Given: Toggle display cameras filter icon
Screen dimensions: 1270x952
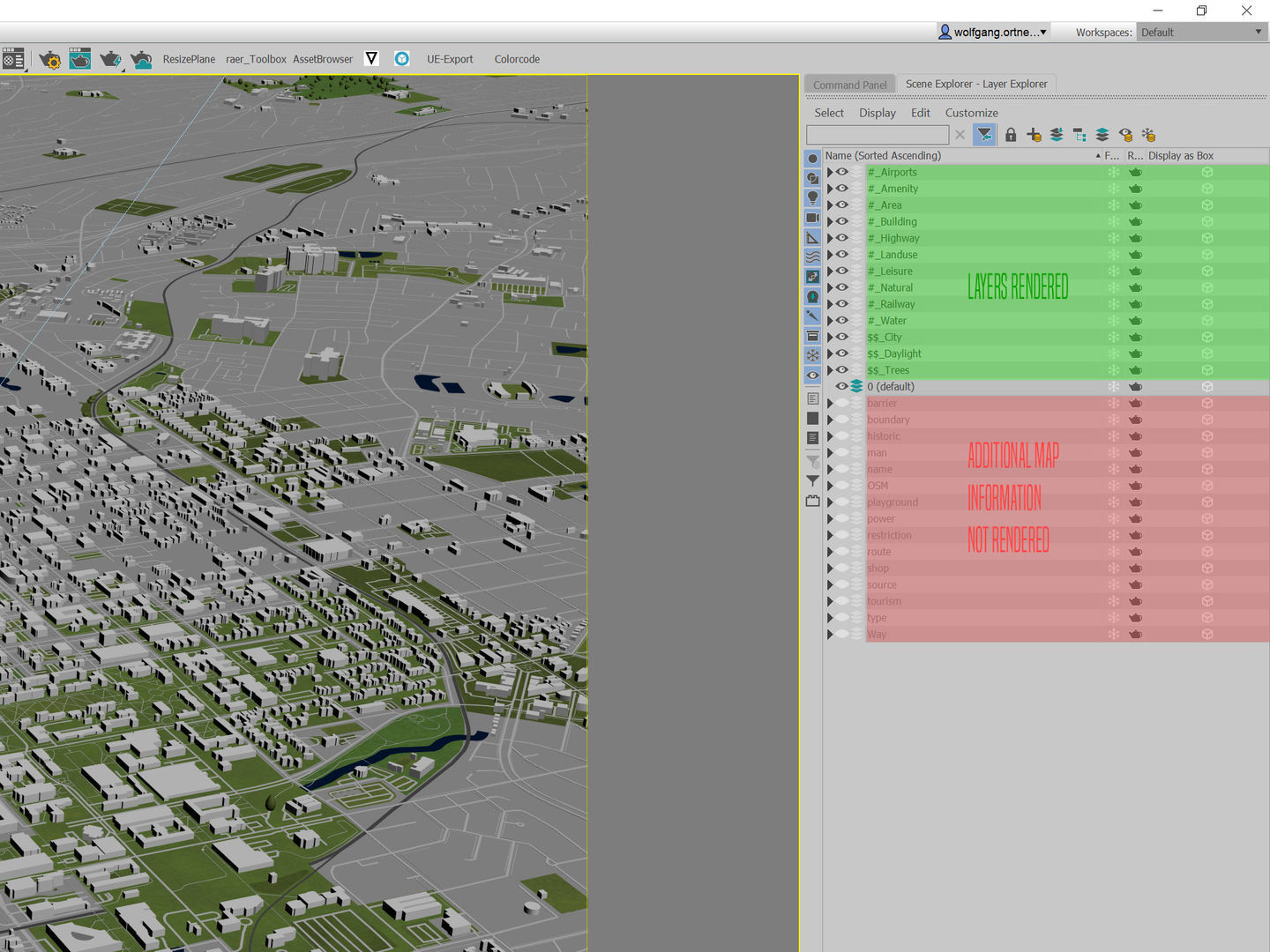Looking at the screenshot, I should (x=812, y=218).
